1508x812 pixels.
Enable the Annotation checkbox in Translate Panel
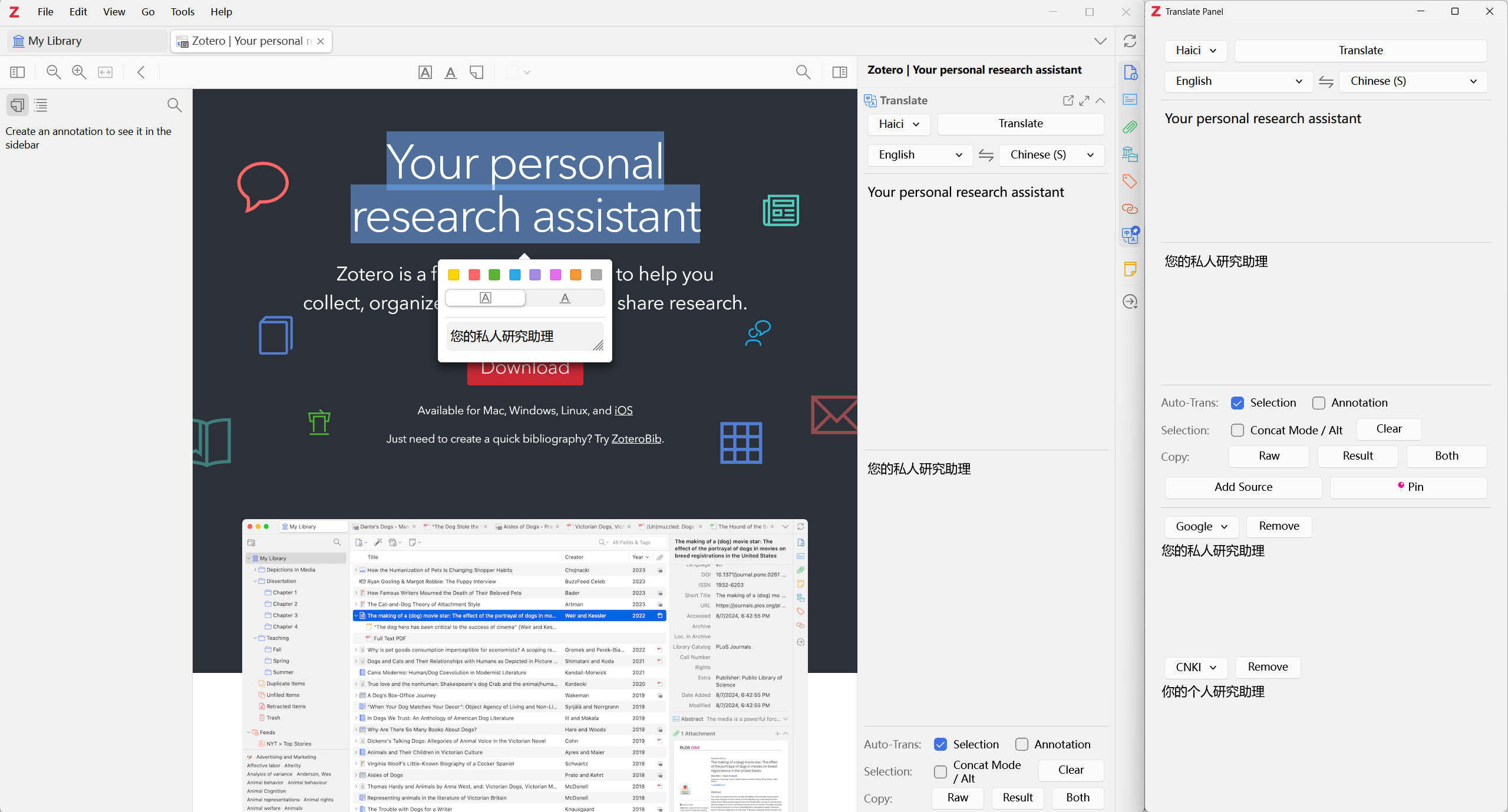[x=1319, y=403]
